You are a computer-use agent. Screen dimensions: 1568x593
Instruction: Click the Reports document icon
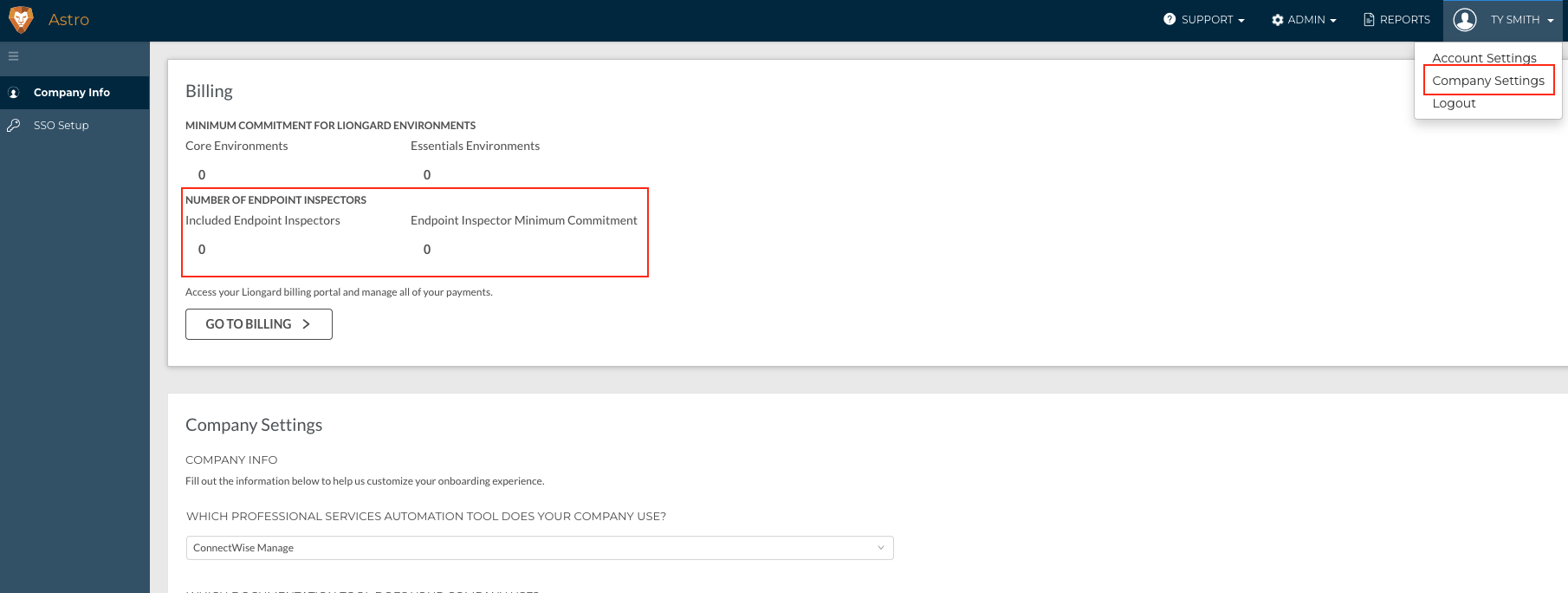pos(1370,19)
